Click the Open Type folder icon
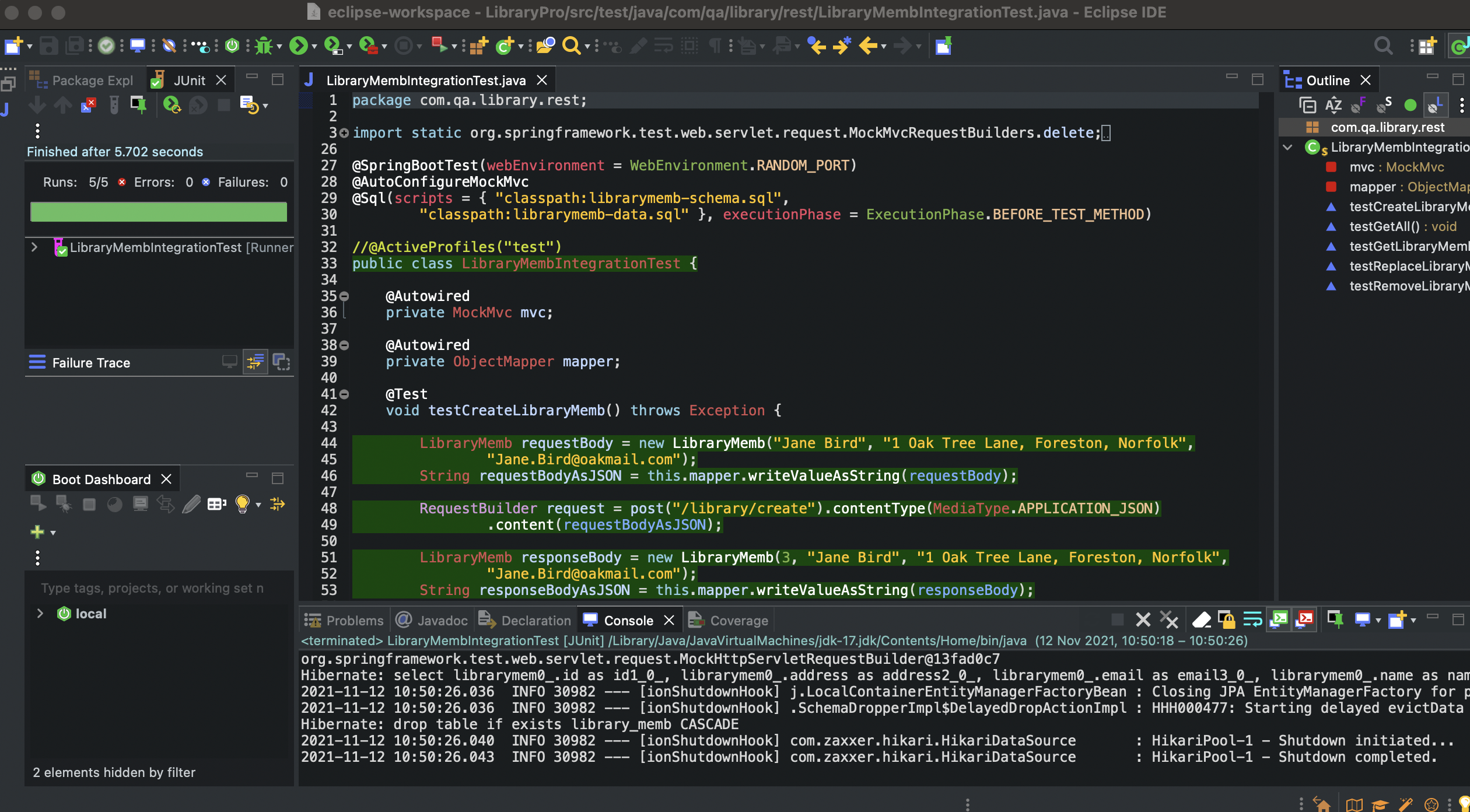1470x812 pixels. (x=545, y=45)
